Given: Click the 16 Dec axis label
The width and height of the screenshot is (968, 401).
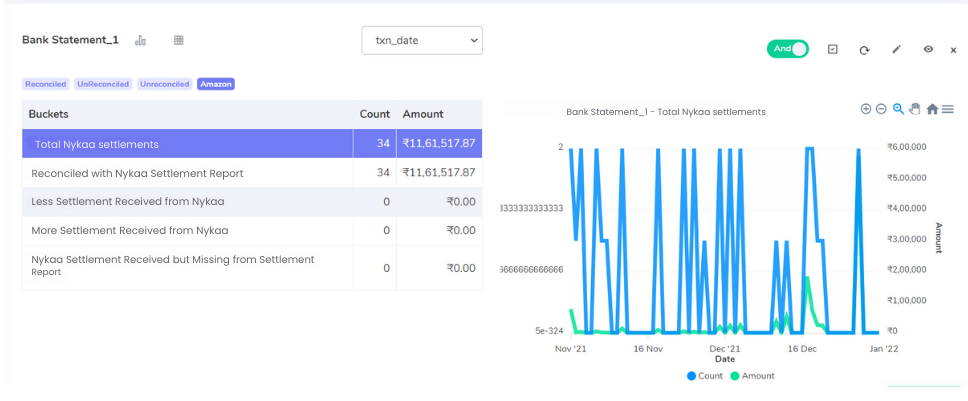Looking at the screenshot, I should [803, 349].
